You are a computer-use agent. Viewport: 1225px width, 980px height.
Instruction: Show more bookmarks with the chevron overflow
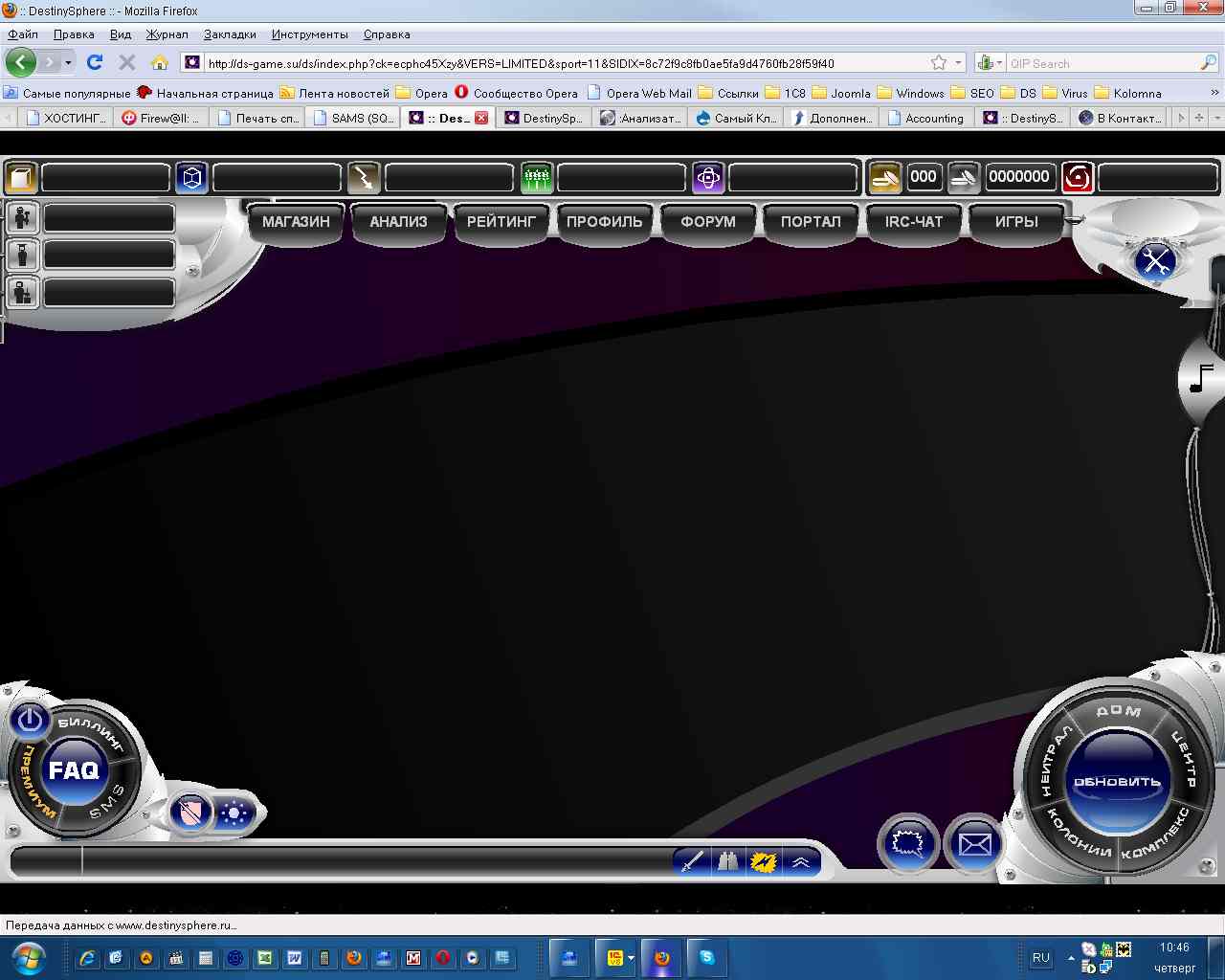point(1214,93)
